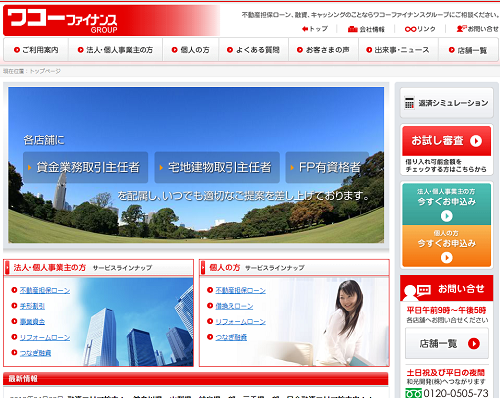The image size is (500, 398).
Task: Click the red arrow icon on 店舗一覧 button
Action: click(x=474, y=343)
